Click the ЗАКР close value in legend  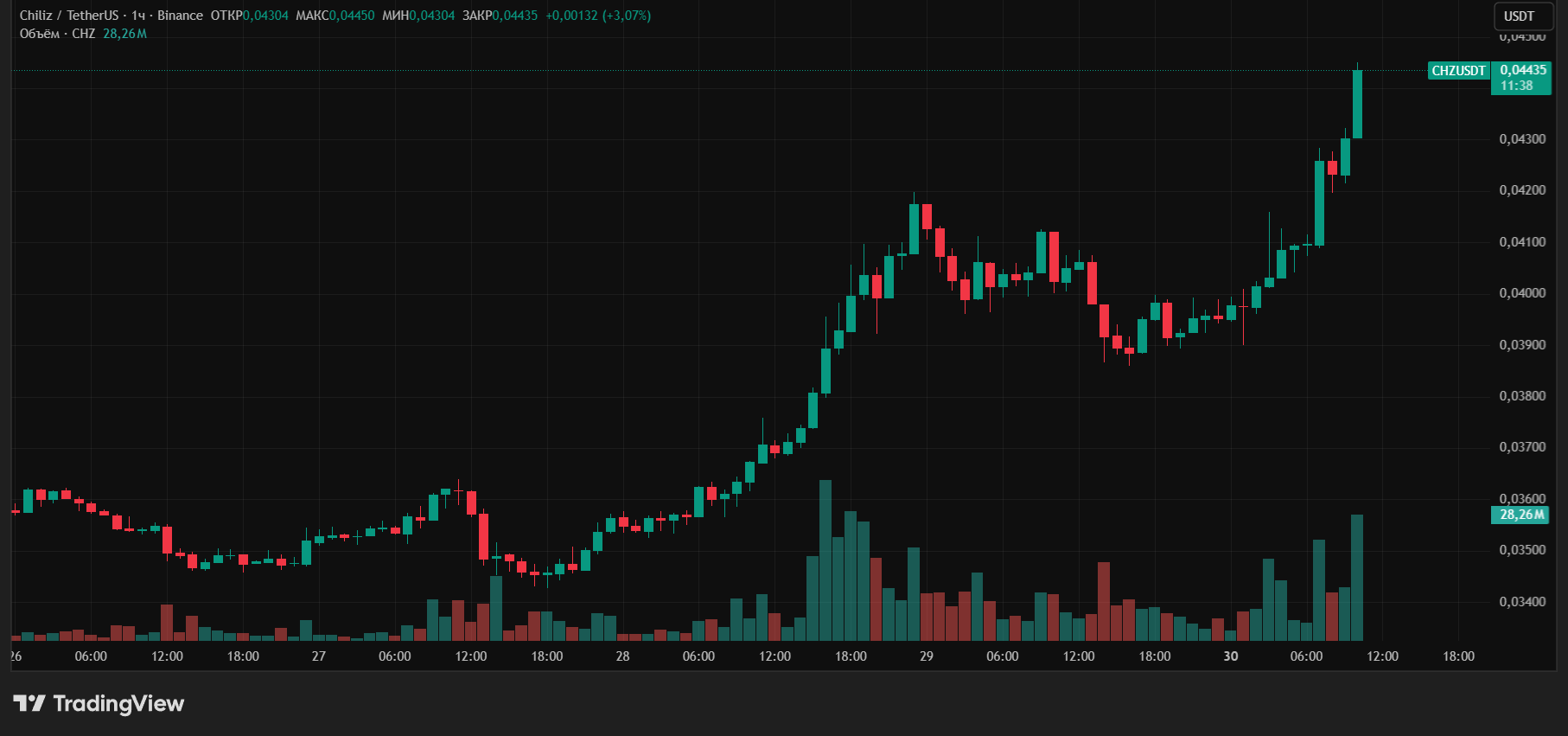(514, 16)
